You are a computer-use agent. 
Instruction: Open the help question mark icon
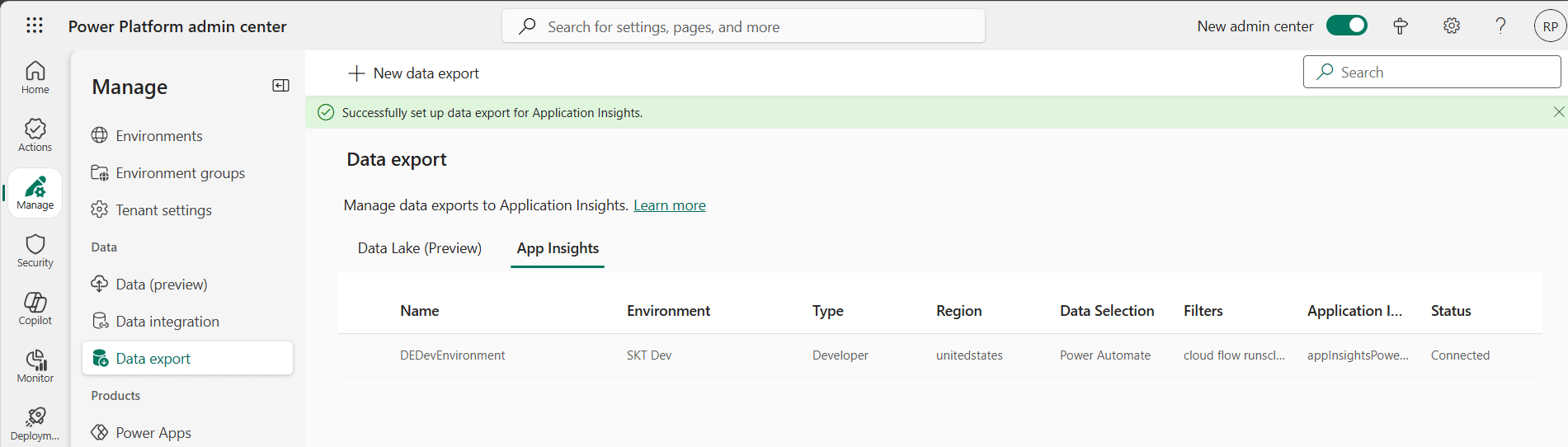click(x=1500, y=26)
